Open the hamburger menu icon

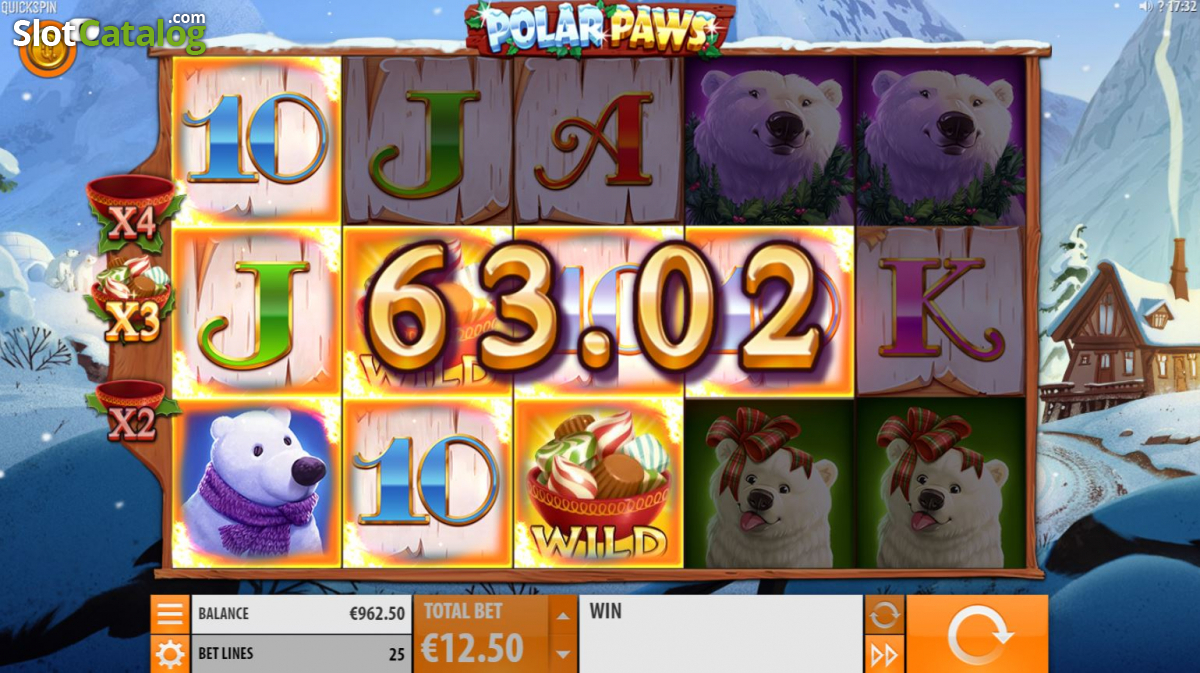(170, 614)
